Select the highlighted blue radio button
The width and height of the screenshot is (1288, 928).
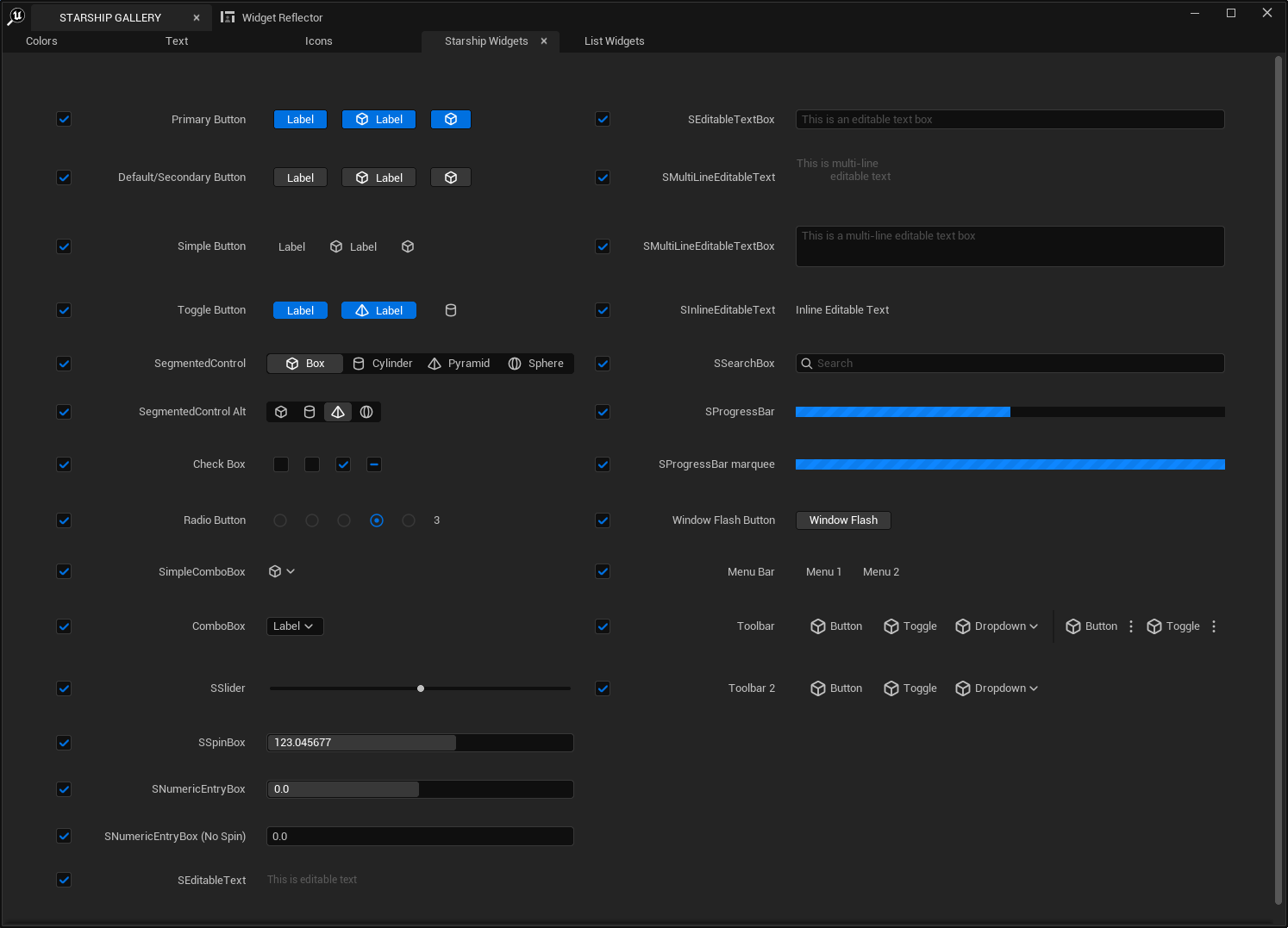377,520
